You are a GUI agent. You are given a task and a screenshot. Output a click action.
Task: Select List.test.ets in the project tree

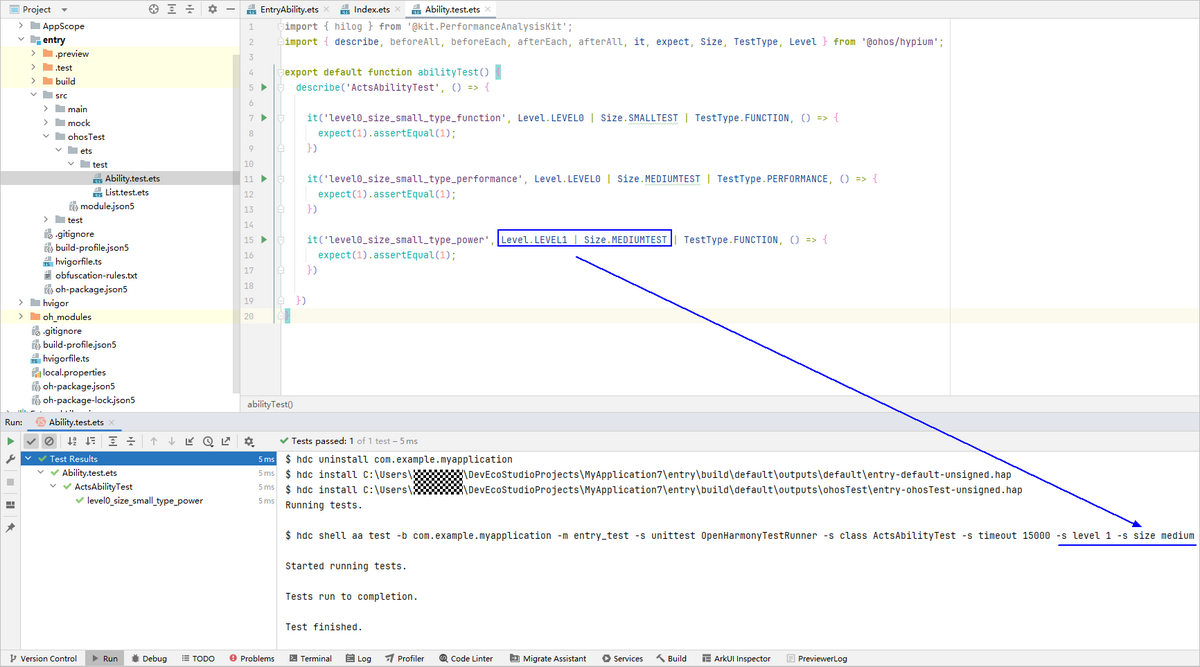click(x=126, y=192)
